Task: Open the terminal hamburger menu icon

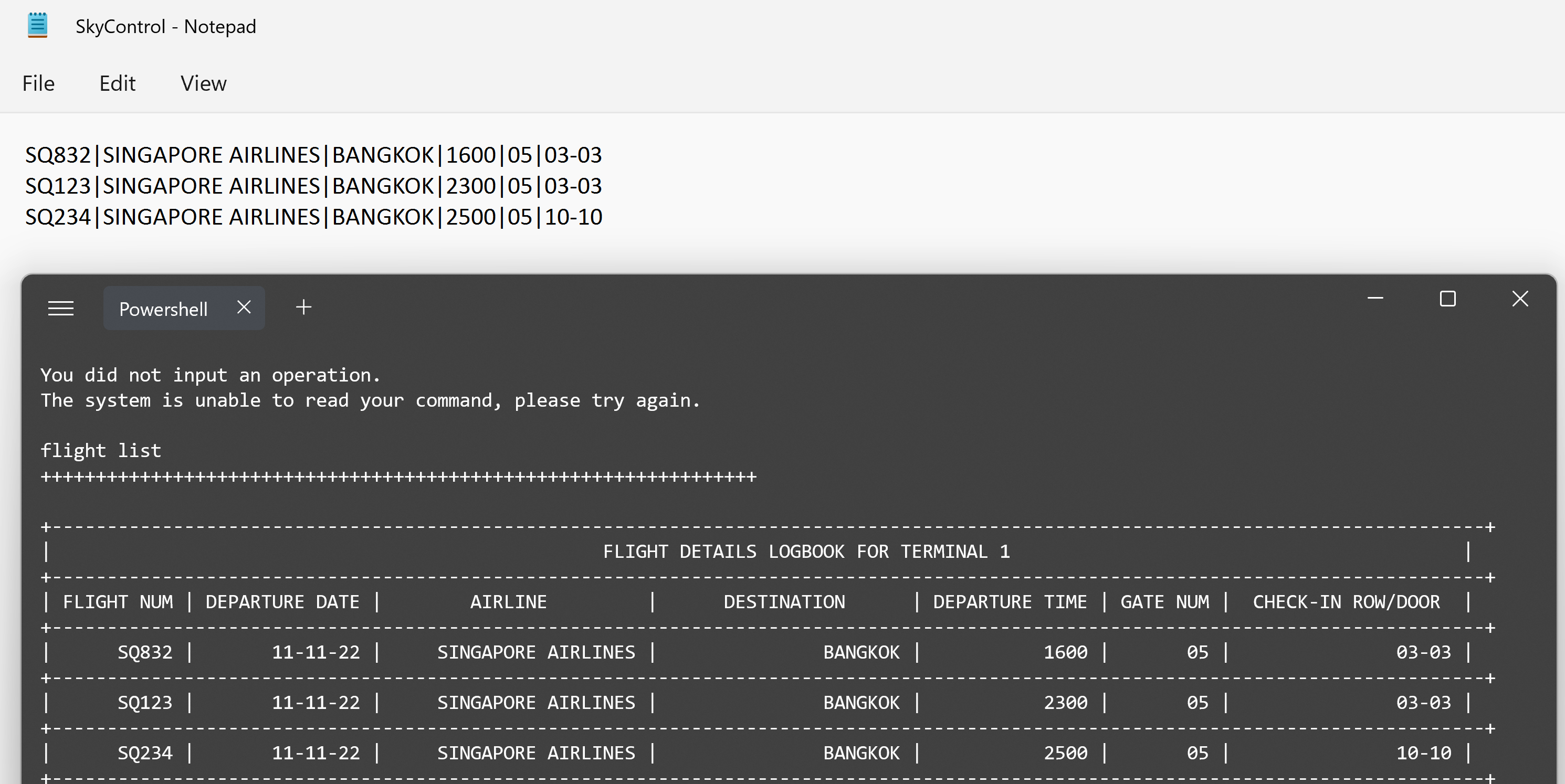Action: pos(61,309)
